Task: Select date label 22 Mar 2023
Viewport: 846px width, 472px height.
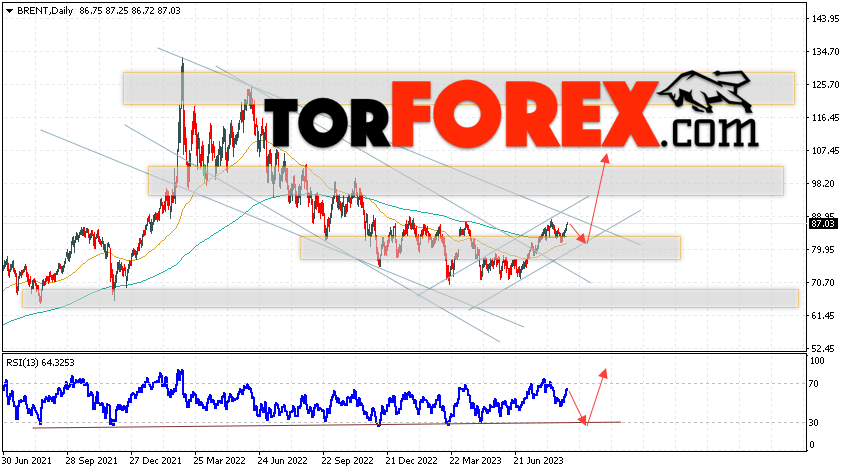Action: (475, 461)
